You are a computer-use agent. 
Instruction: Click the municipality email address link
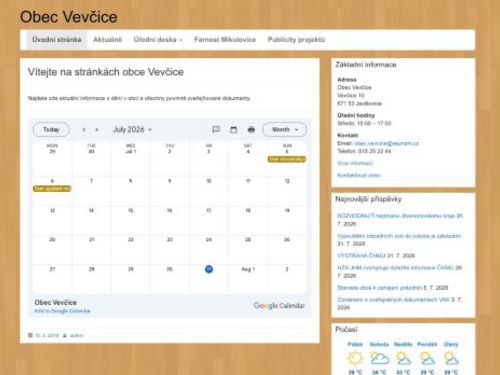pos(386,143)
